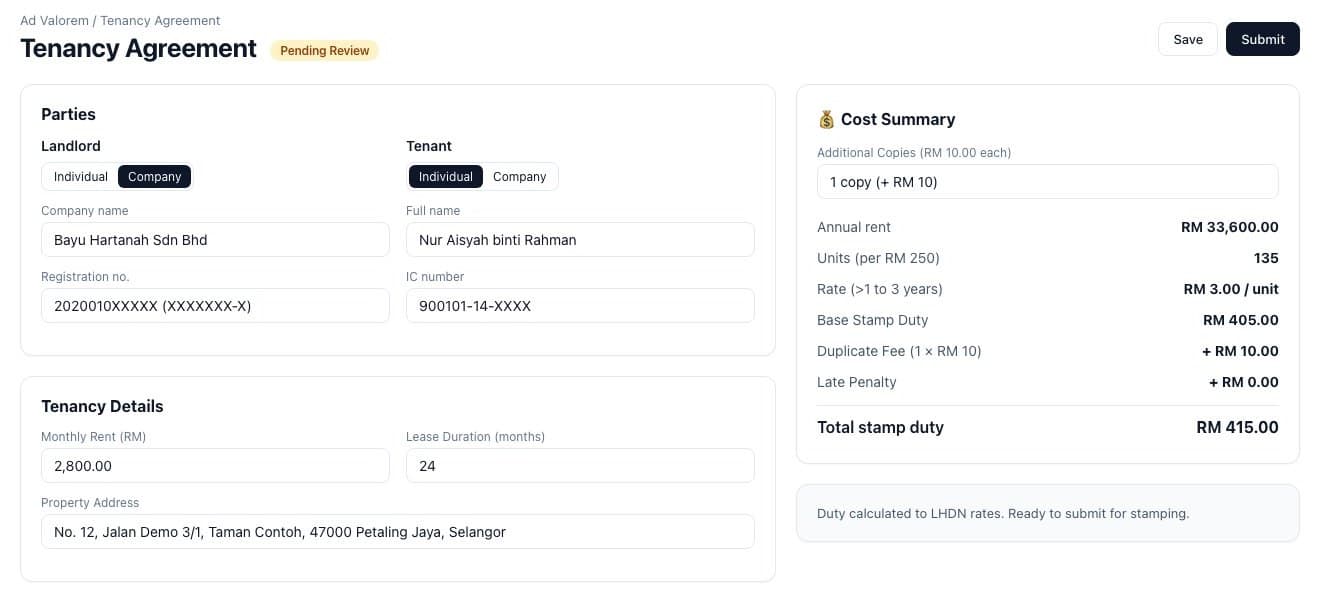This screenshot has height=596, width=1320.
Task: Save the tenancy agreement
Action: [1188, 39]
